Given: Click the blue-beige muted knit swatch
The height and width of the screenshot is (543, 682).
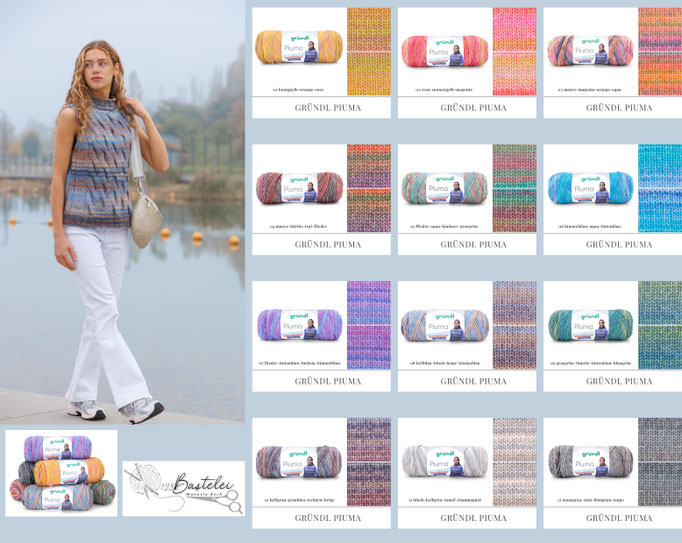Looking at the screenshot, I should click(515, 325).
